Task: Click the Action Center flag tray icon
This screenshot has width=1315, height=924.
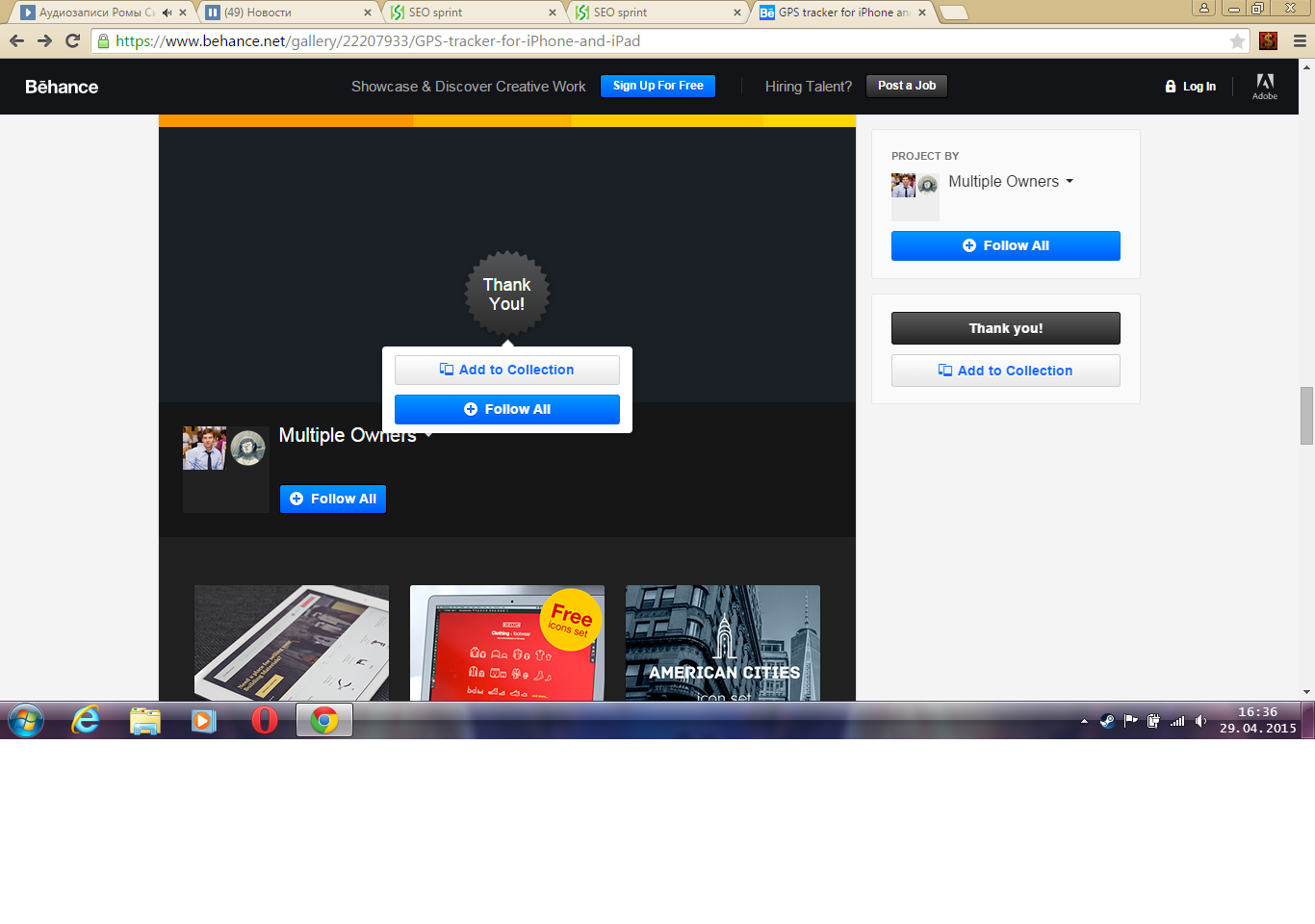Action: click(x=1131, y=721)
